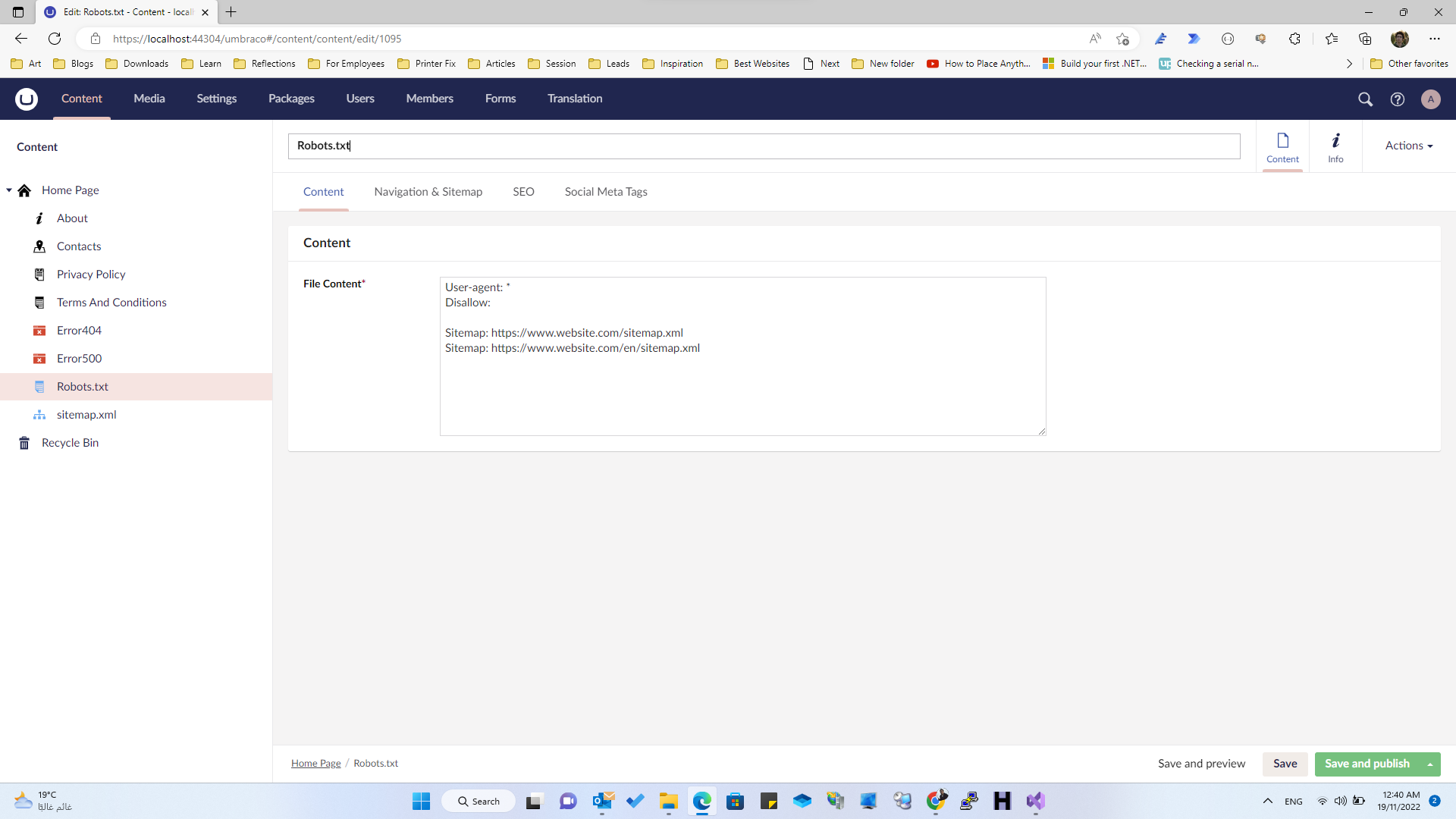This screenshot has width=1456, height=819.
Task: Reload the page with refresh icon
Action: tap(55, 39)
